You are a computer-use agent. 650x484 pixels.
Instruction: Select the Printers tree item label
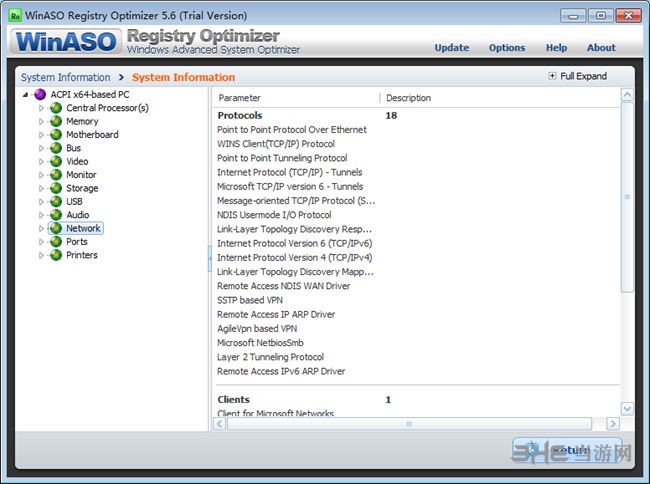coord(82,255)
